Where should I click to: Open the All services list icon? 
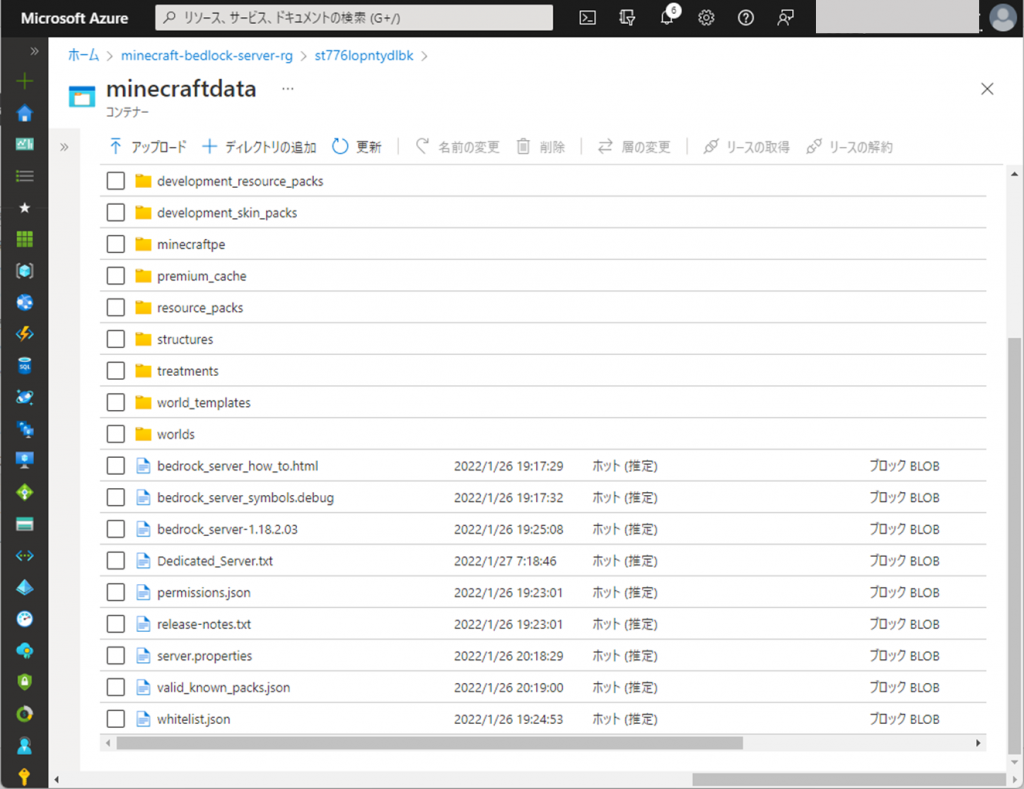25,176
